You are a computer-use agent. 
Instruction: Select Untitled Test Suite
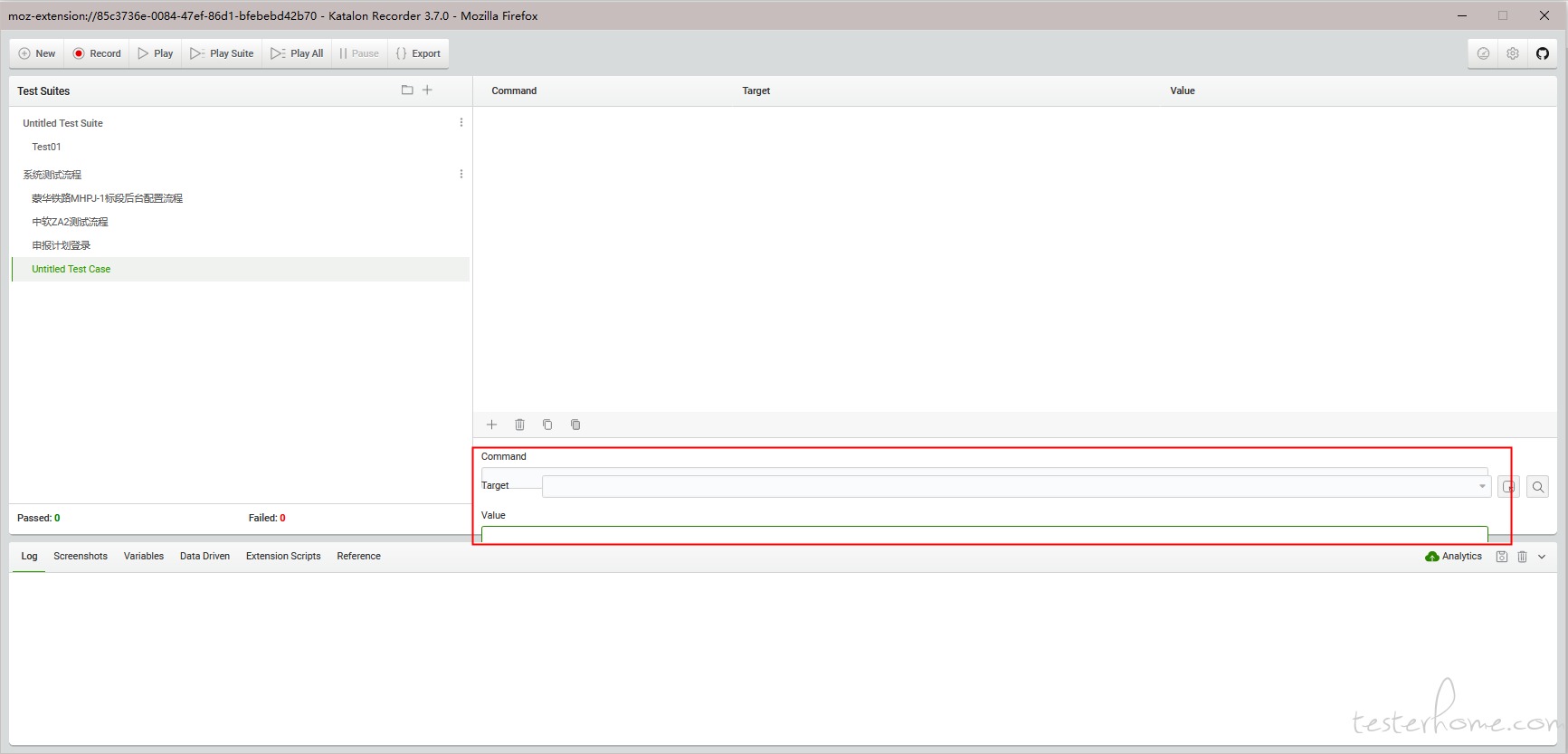pyautogui.click(x=62, y=123)
